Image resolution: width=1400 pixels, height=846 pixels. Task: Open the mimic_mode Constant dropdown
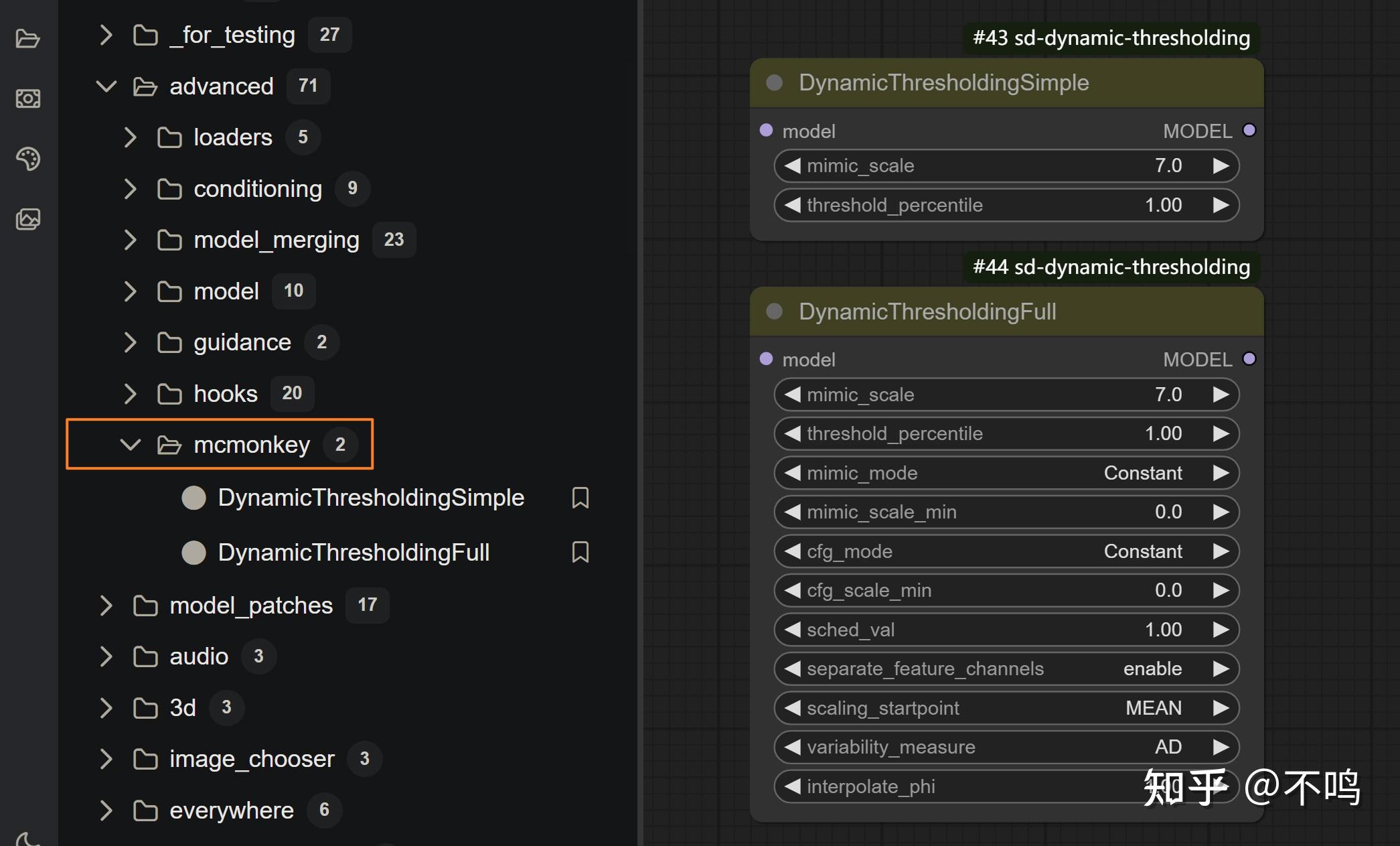point(1142,473)
